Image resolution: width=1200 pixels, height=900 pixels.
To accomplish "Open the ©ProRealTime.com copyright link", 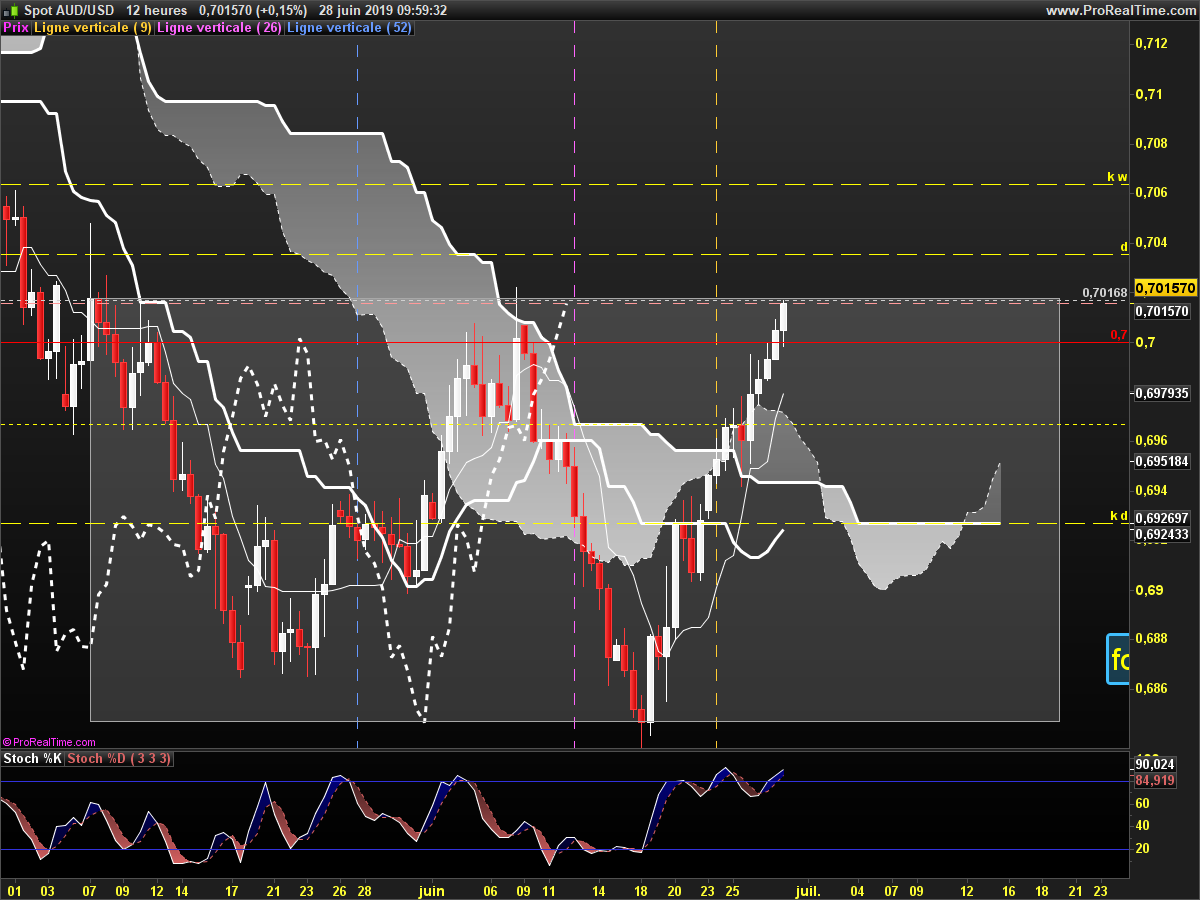I will pyautogui.click(x=49, y=742).
